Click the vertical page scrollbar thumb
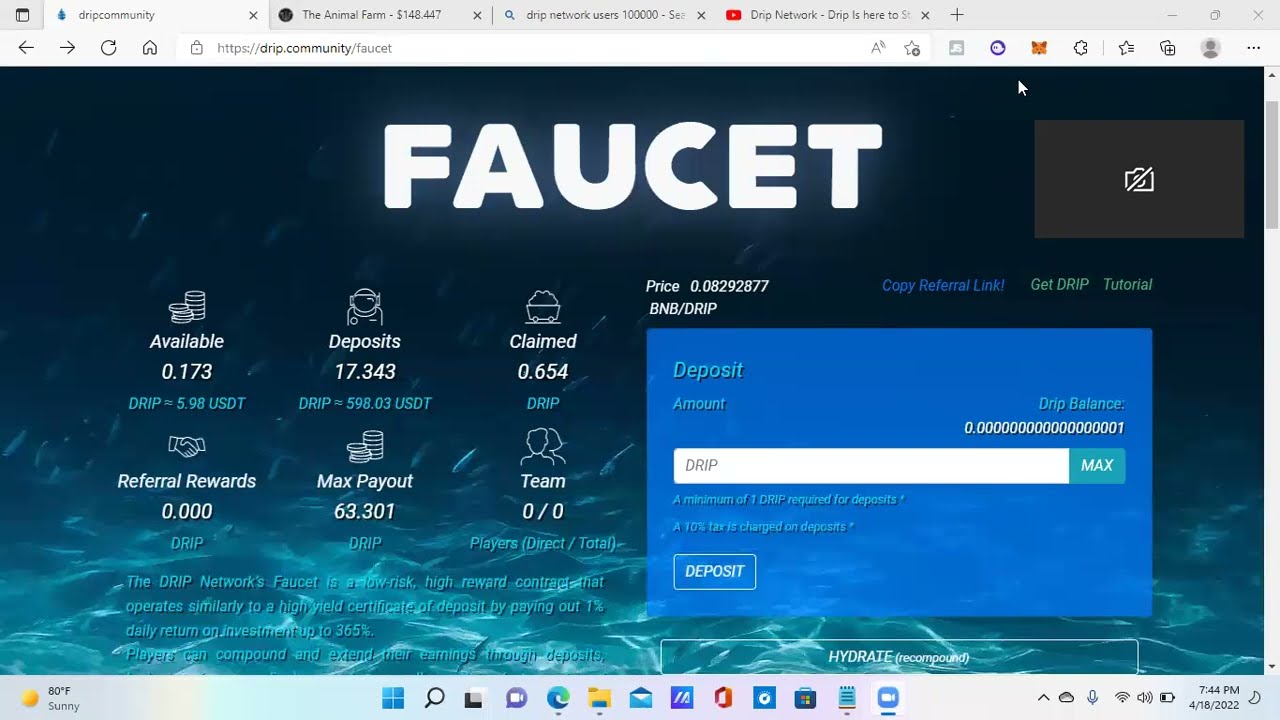 click(x=1271, y=167)
